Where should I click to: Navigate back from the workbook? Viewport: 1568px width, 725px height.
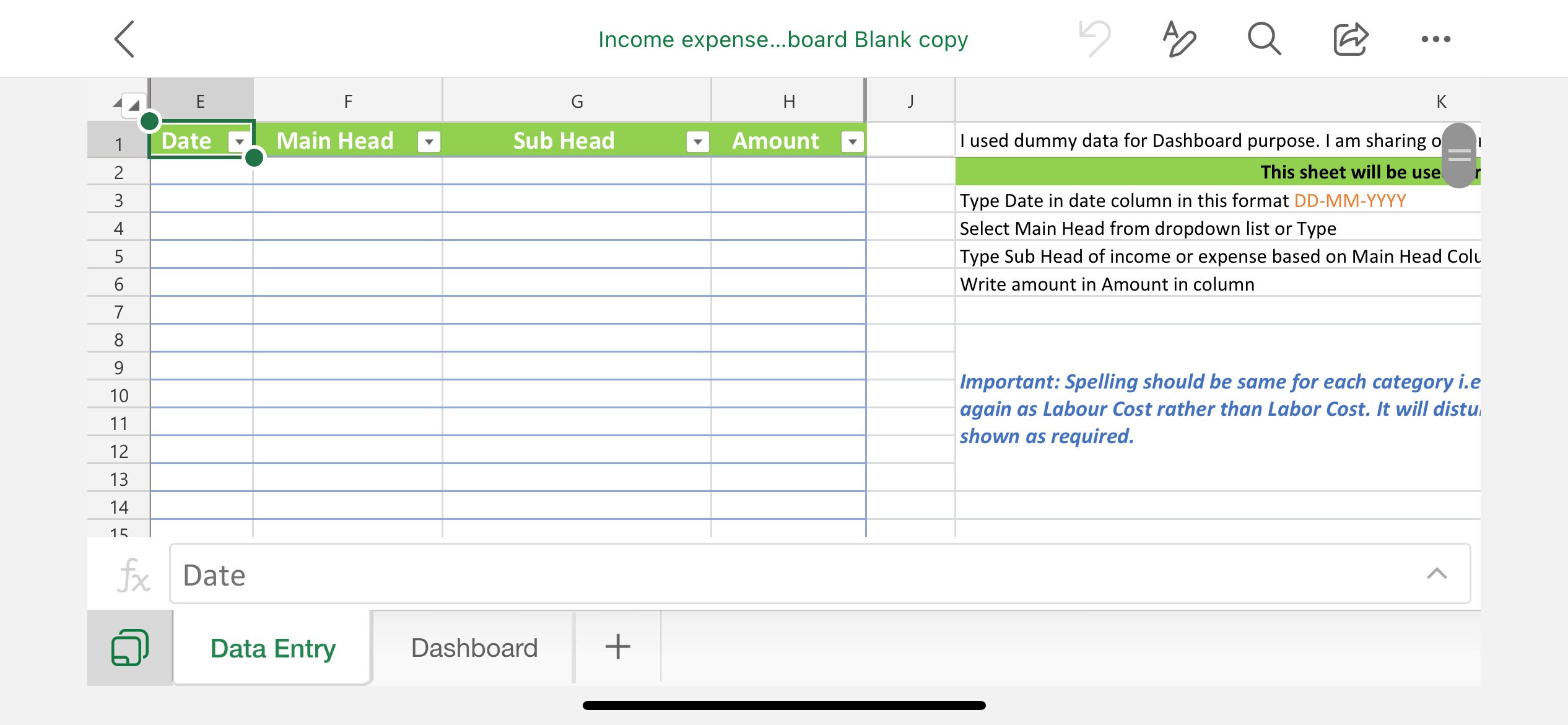pos(124,38)
